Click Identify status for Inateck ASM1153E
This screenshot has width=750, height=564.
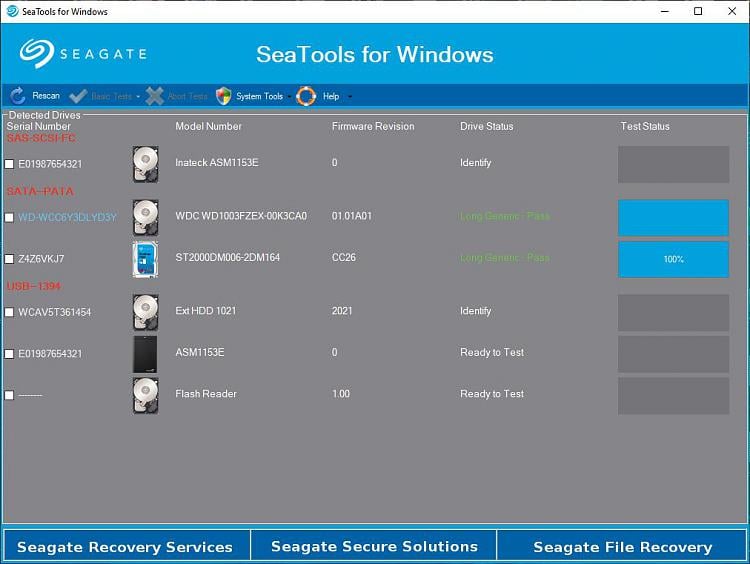point(475,163)
